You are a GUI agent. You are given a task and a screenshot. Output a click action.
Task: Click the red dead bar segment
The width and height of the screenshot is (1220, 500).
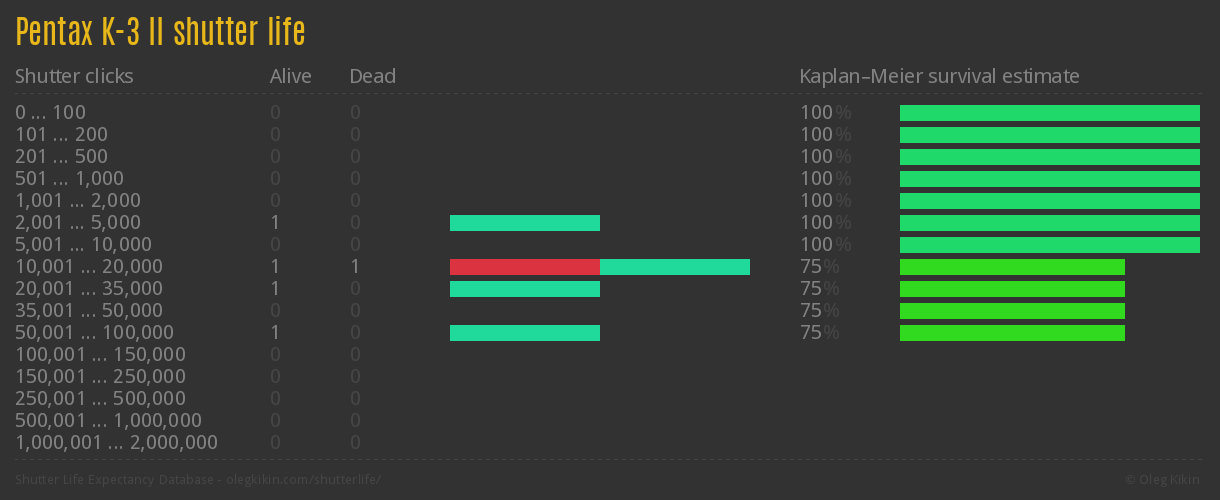[524, 267]
